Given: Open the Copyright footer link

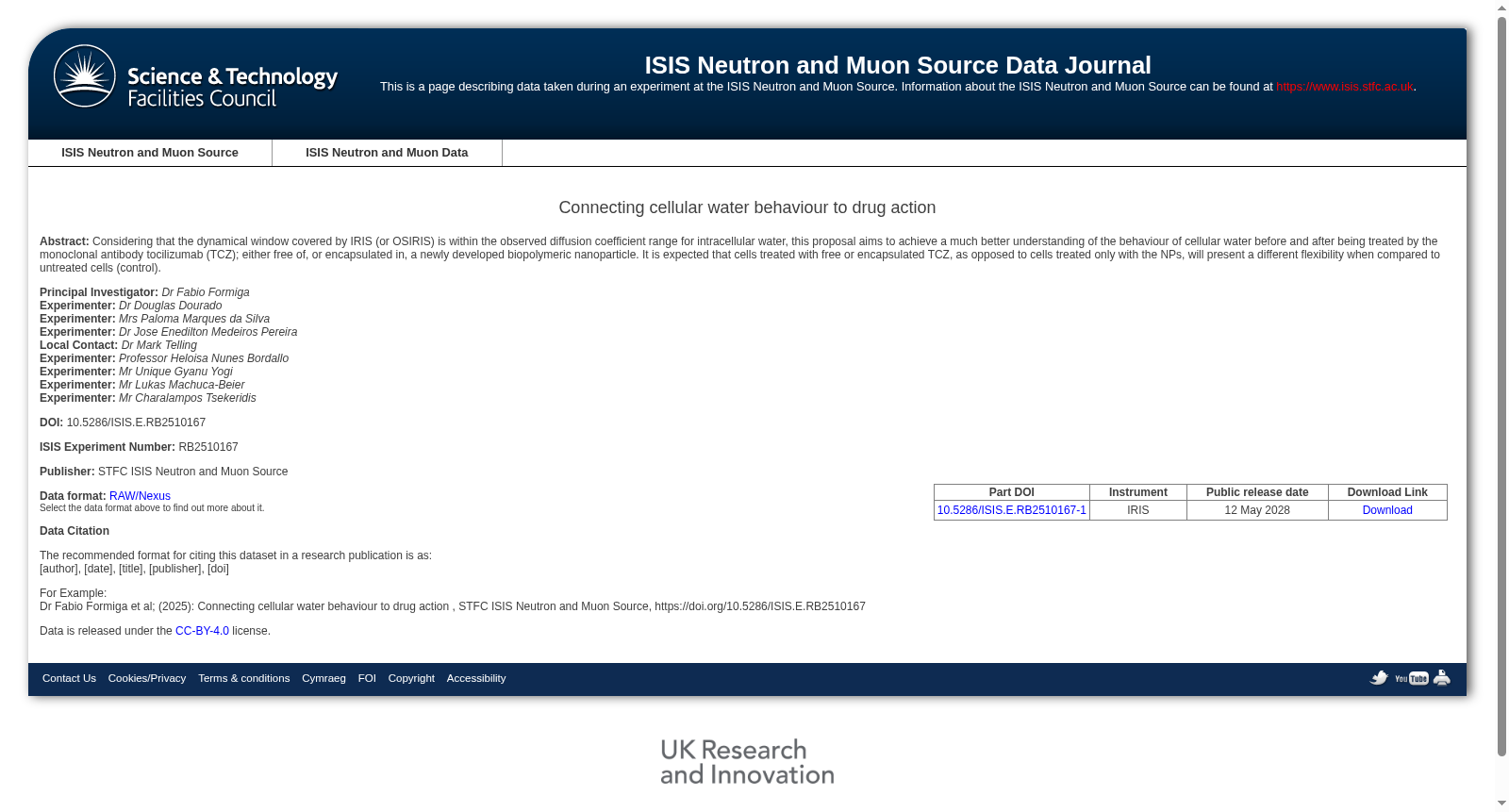Looking at the screenshot, I should [411, 678].
